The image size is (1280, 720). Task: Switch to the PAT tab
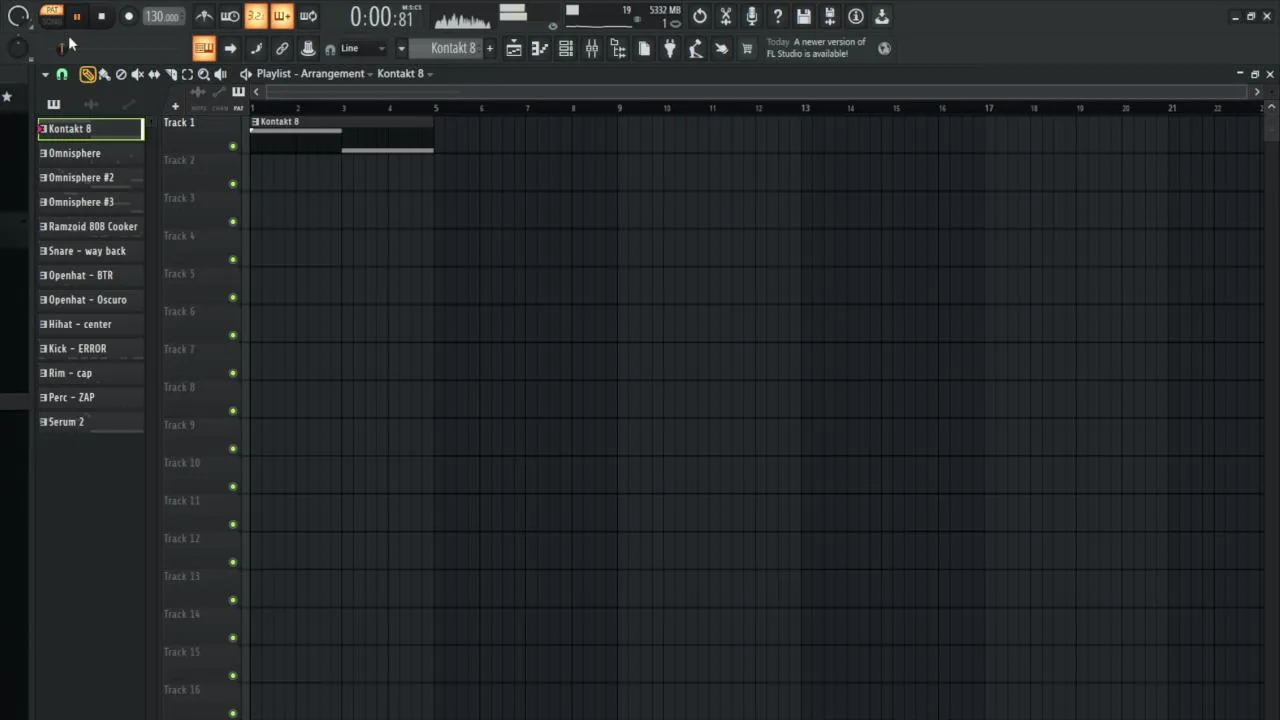(238, 108)
